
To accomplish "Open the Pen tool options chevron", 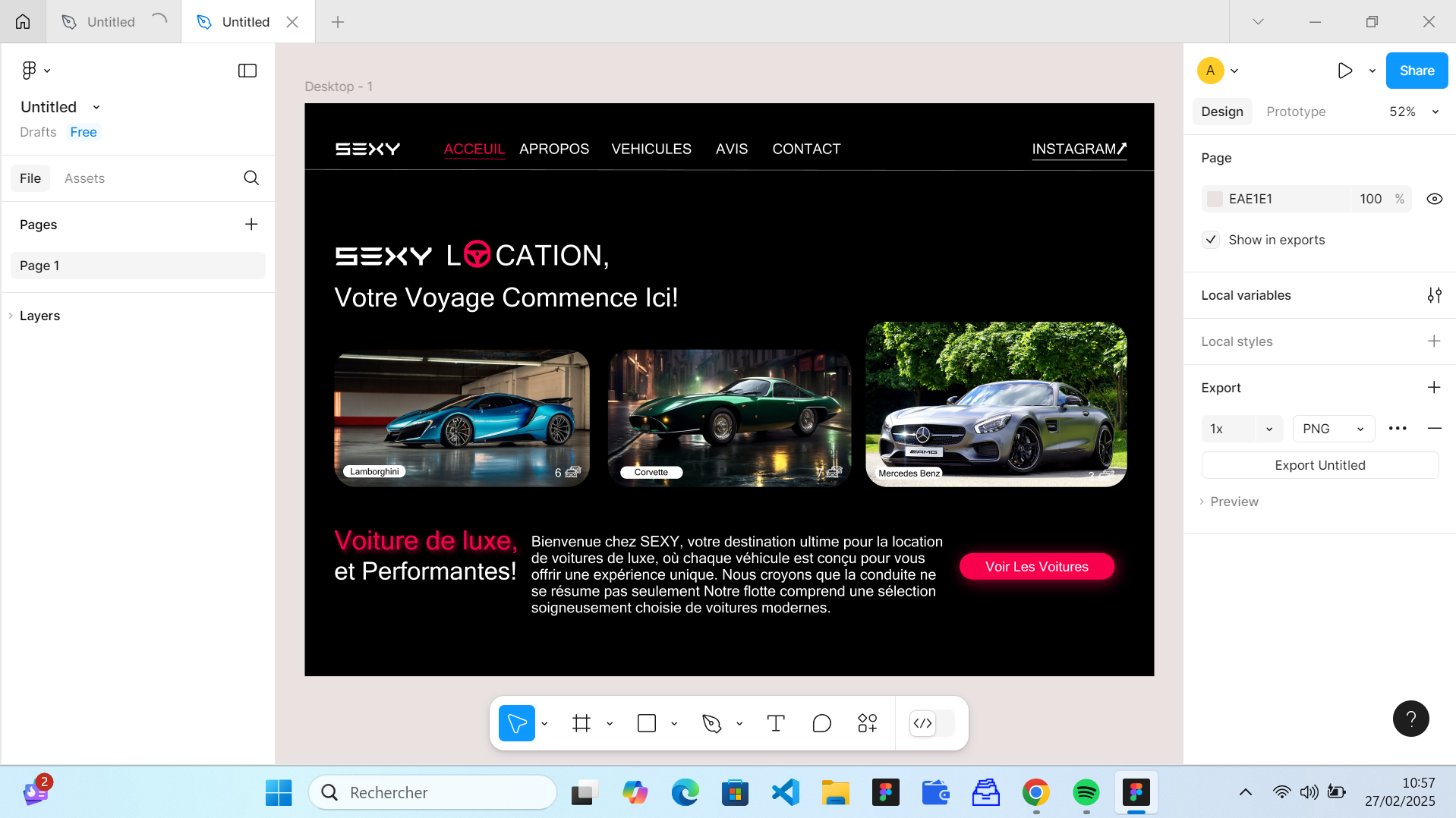I will point(739,724).
